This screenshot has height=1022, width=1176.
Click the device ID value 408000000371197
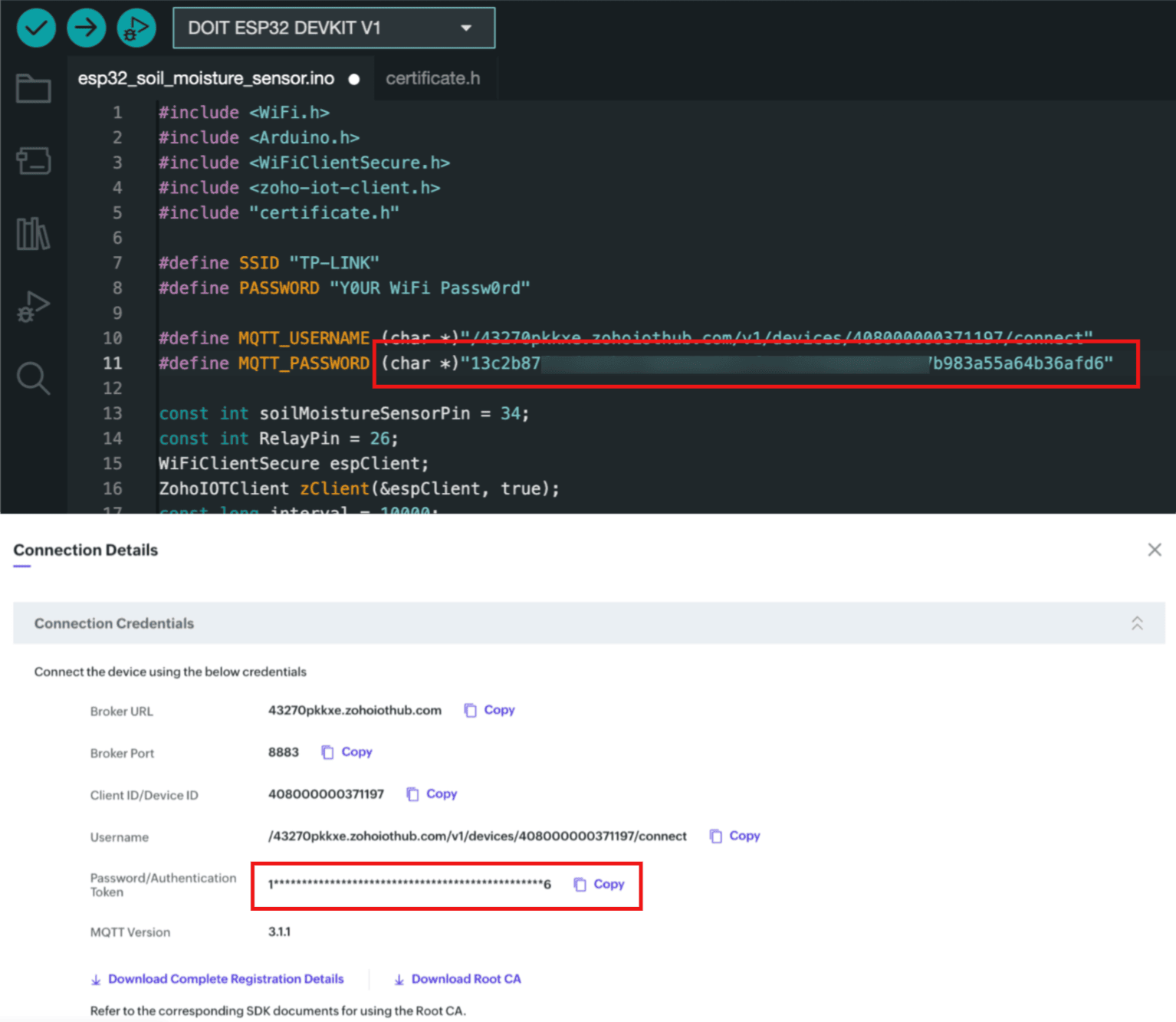(326, 794)
